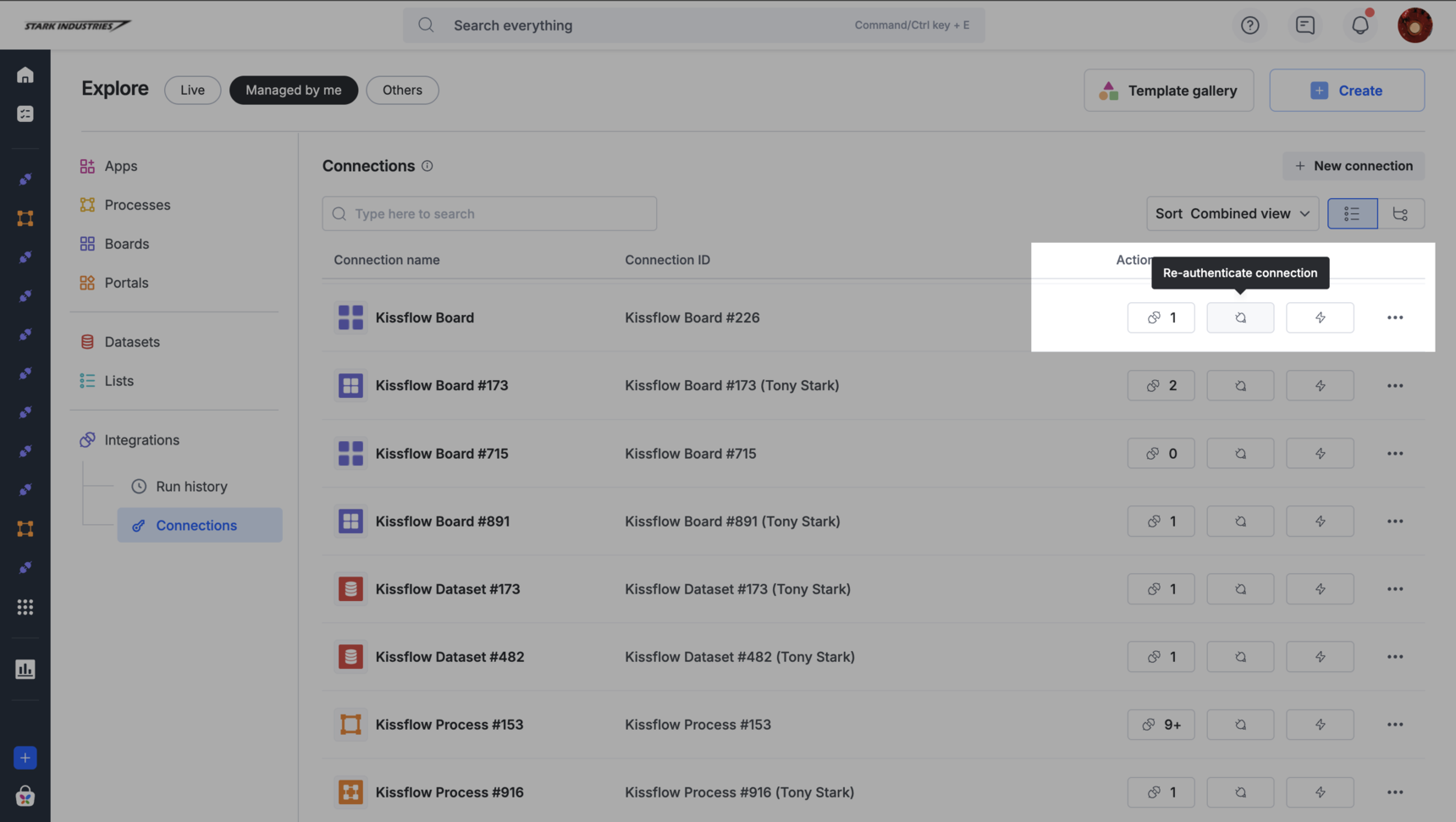Image resolution: width=1456 pixels, height=822 pixels.
Task: Switch to tree view toggle
Action: [x=1400, y=213]
